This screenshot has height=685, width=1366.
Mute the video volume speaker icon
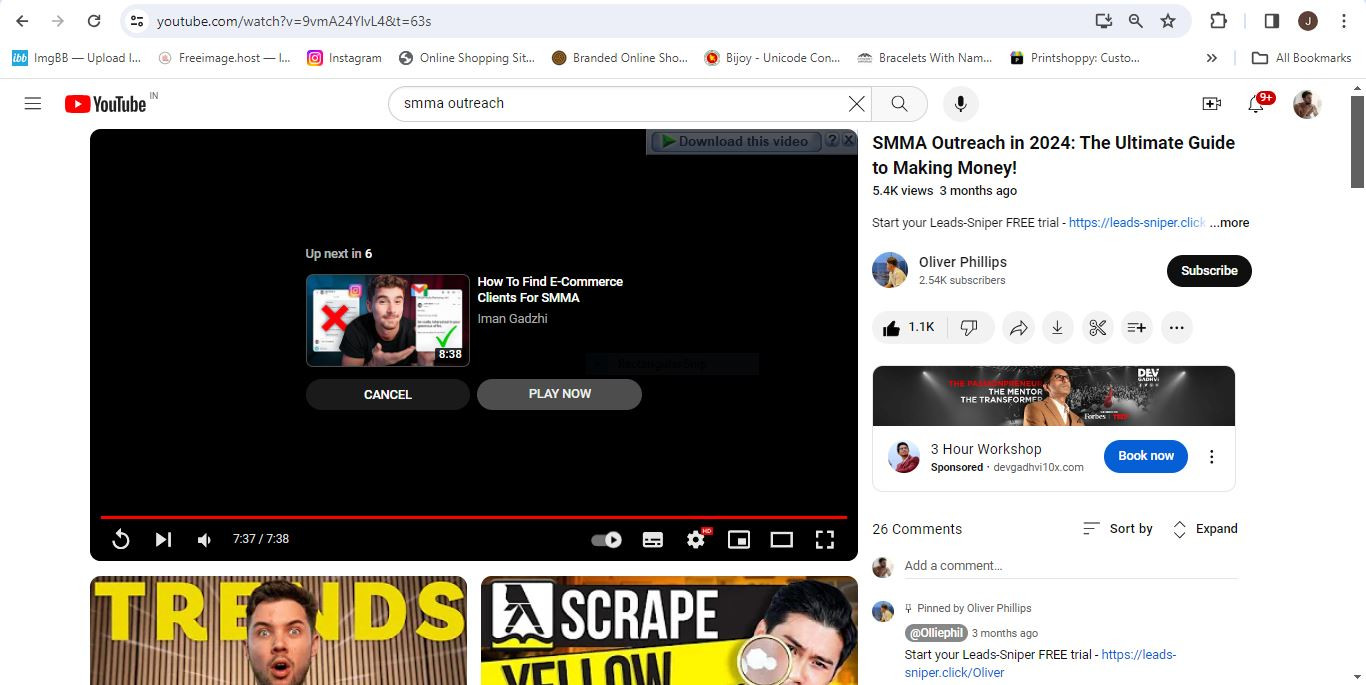(205, 540)
